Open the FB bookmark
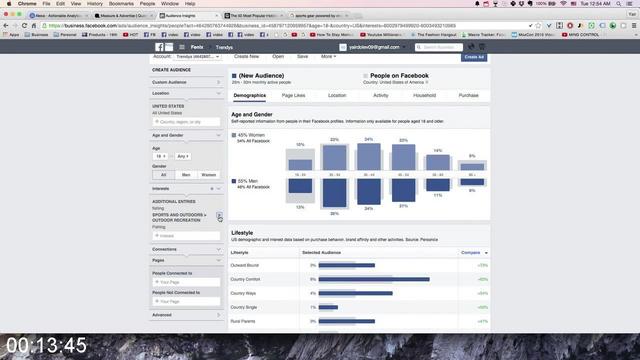Image resolution: width=640 pixels, height=360 pixels. pyautogui.click(x=150, y=35)
